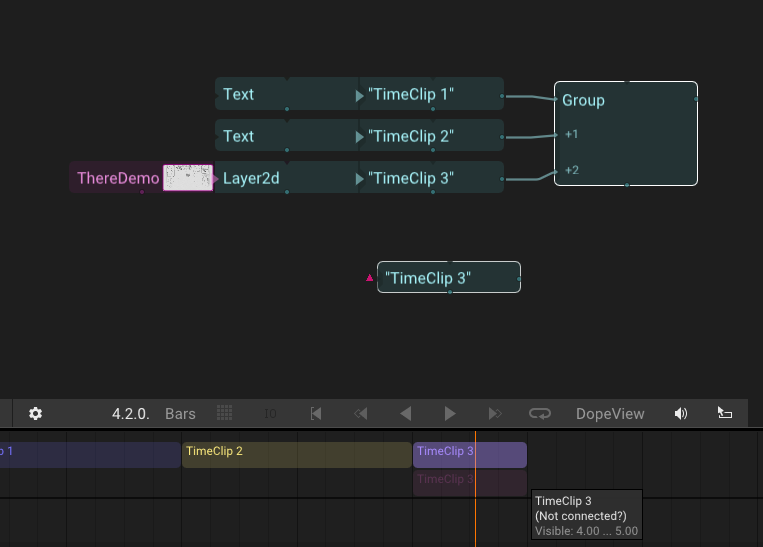
Task: Click the pink warning triangle indicator
Action: tap(370, 277)
